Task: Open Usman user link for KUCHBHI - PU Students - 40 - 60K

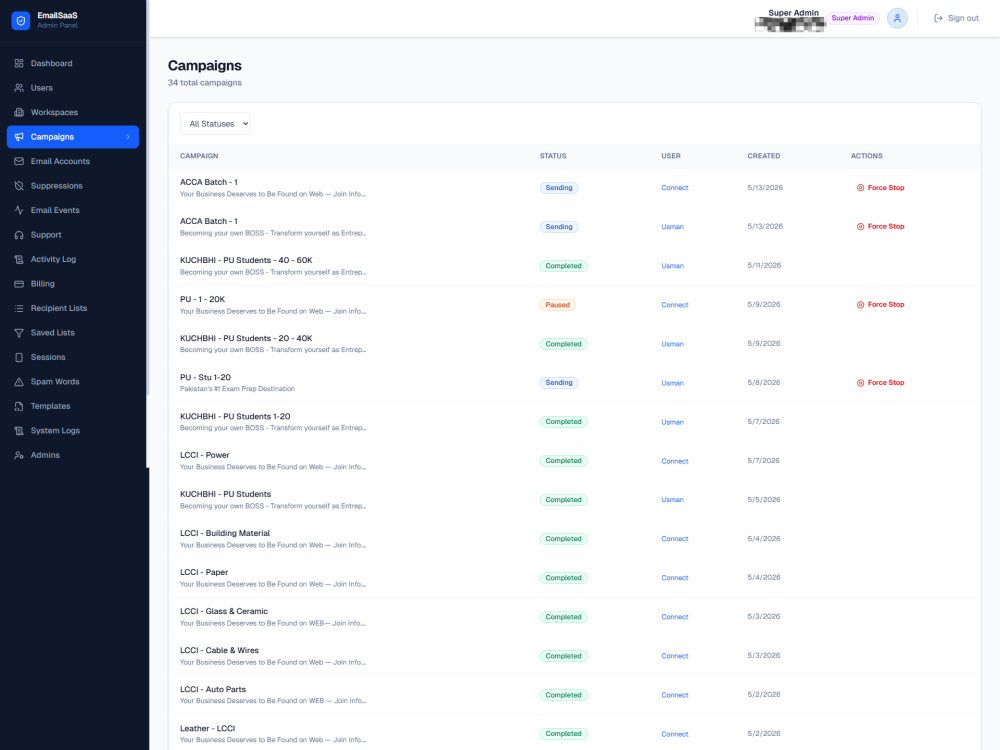Action: coord(672,266)
